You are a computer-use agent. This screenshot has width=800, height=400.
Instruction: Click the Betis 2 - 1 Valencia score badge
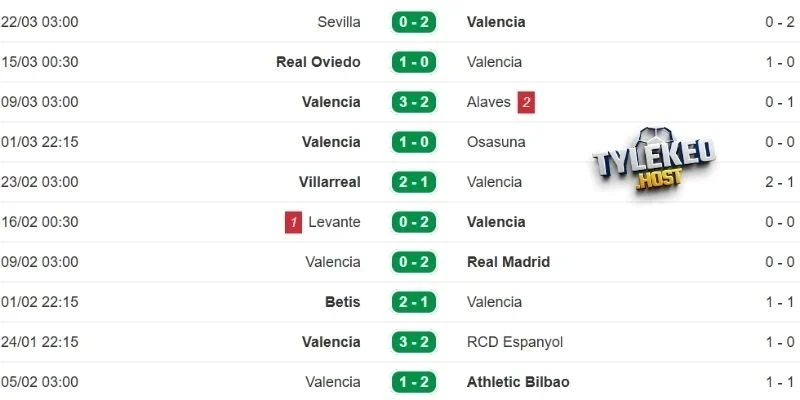tap(413, 302)
